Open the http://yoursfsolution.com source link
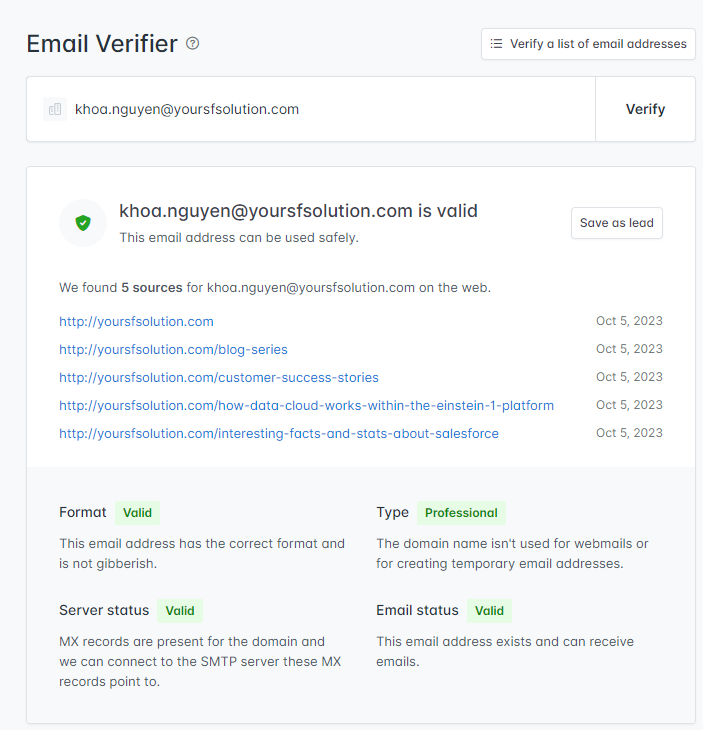The height and width of the screenshot is (730, 703). (x=136, y=321)
